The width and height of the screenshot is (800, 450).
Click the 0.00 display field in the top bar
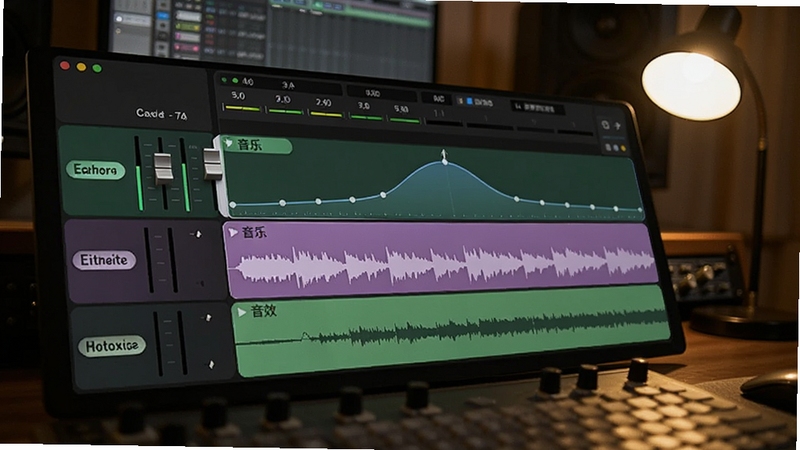380,93
